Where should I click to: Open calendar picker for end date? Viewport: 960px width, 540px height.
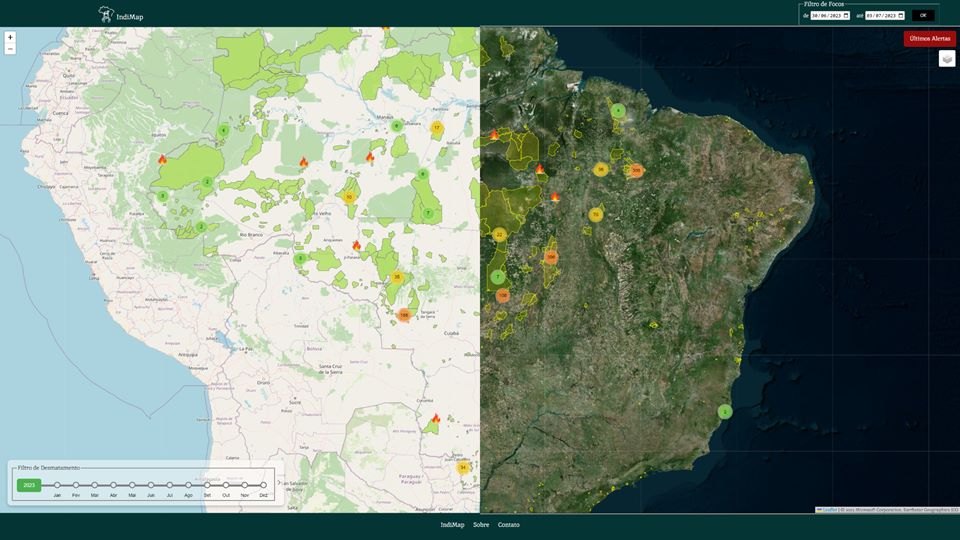[x=900, y=16]
